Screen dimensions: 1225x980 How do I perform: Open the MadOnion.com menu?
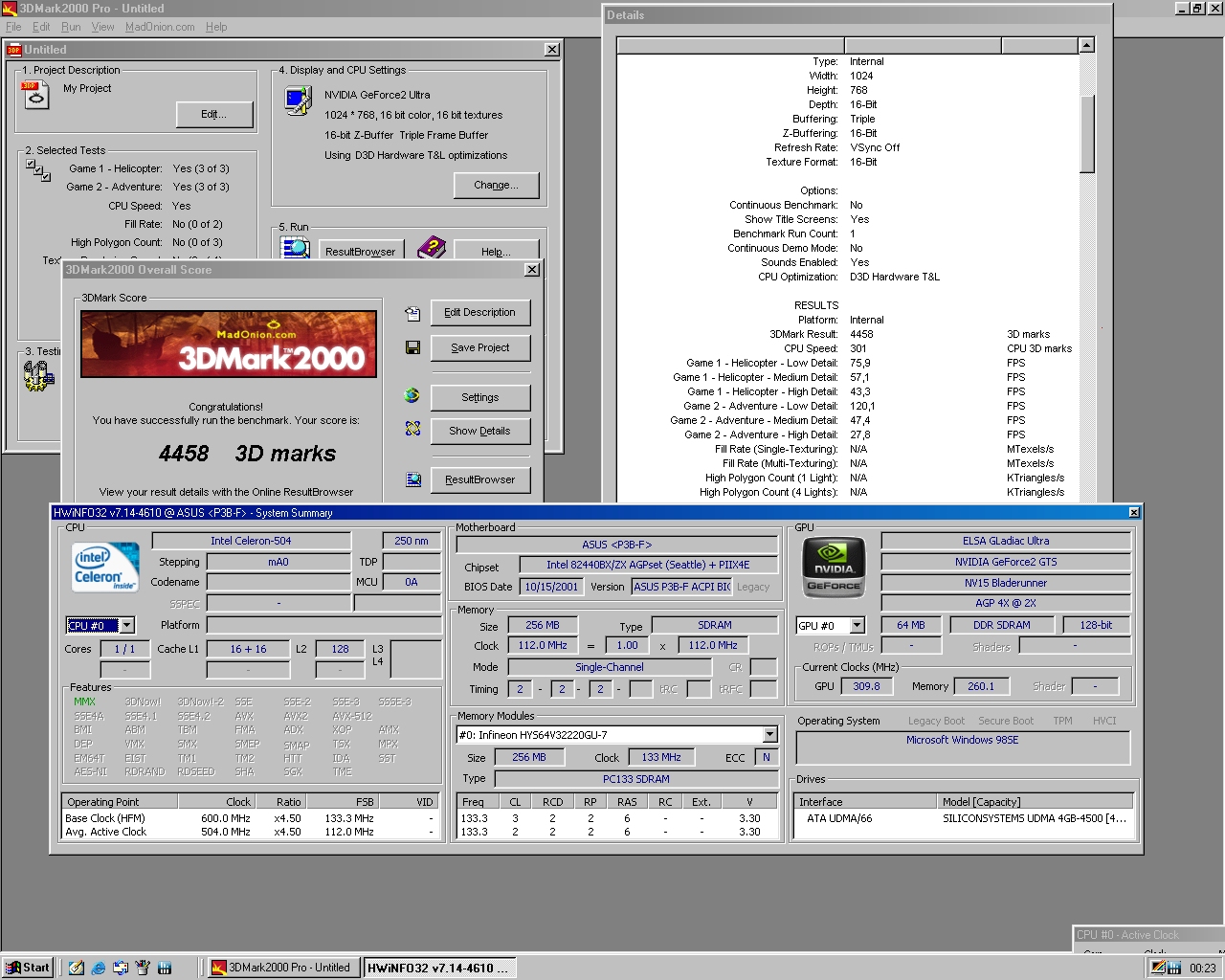158,27
